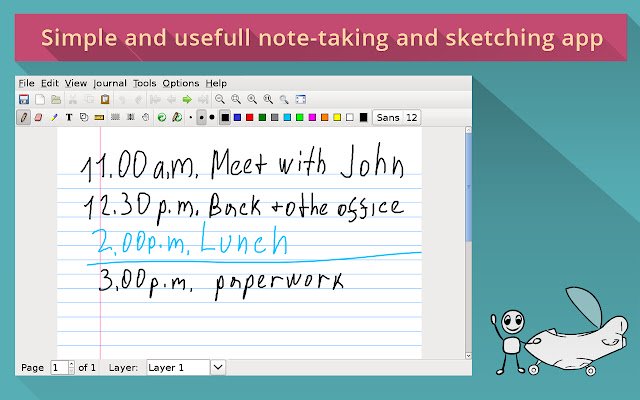Click the Sans 12 font button
640x400 pixels.
click(x=397, y=118)
